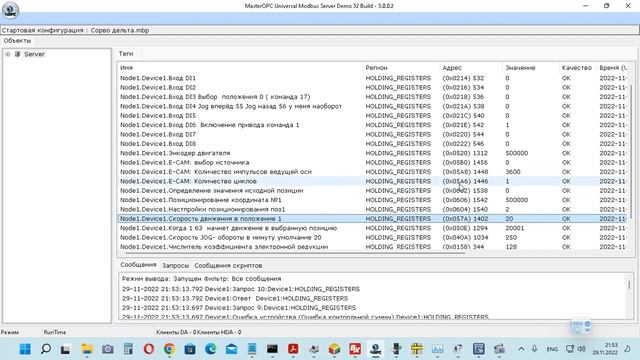Click value 3600 in the Значение column

coord(513,172)
